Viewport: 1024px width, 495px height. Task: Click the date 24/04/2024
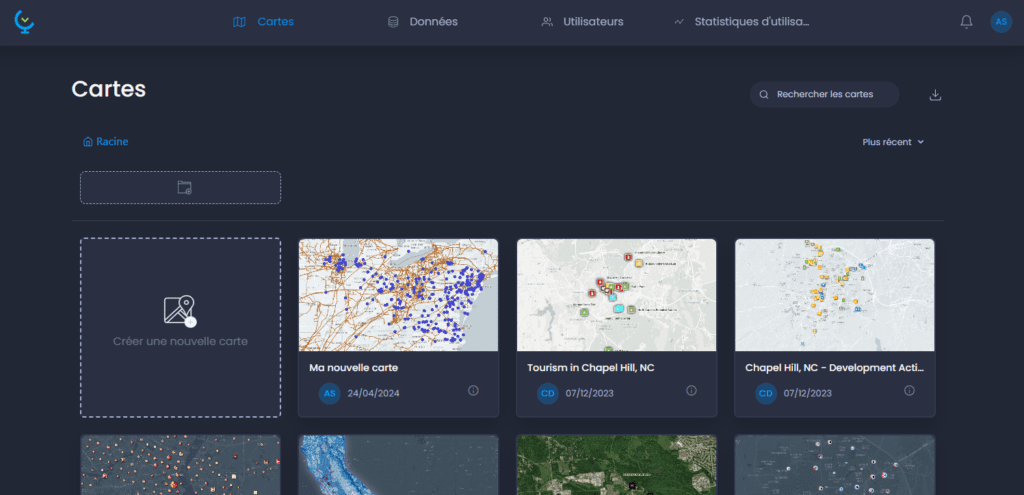[x=374, y=393]
